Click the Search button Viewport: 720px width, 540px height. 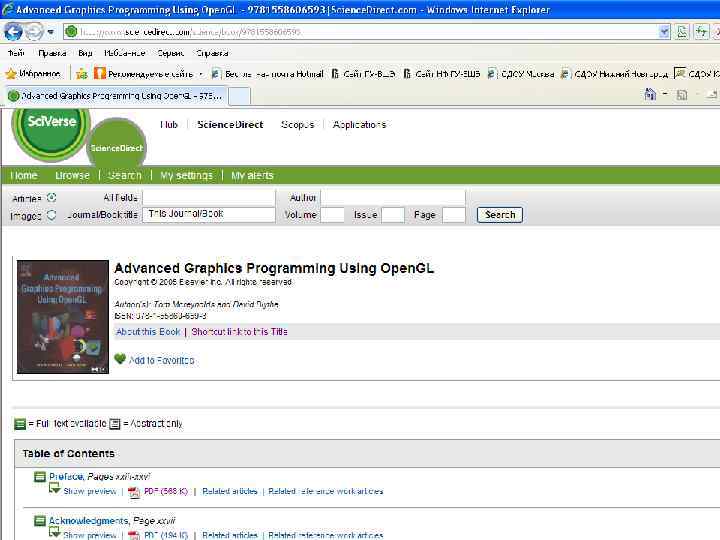pyautogui.click(x=500, y=215)
